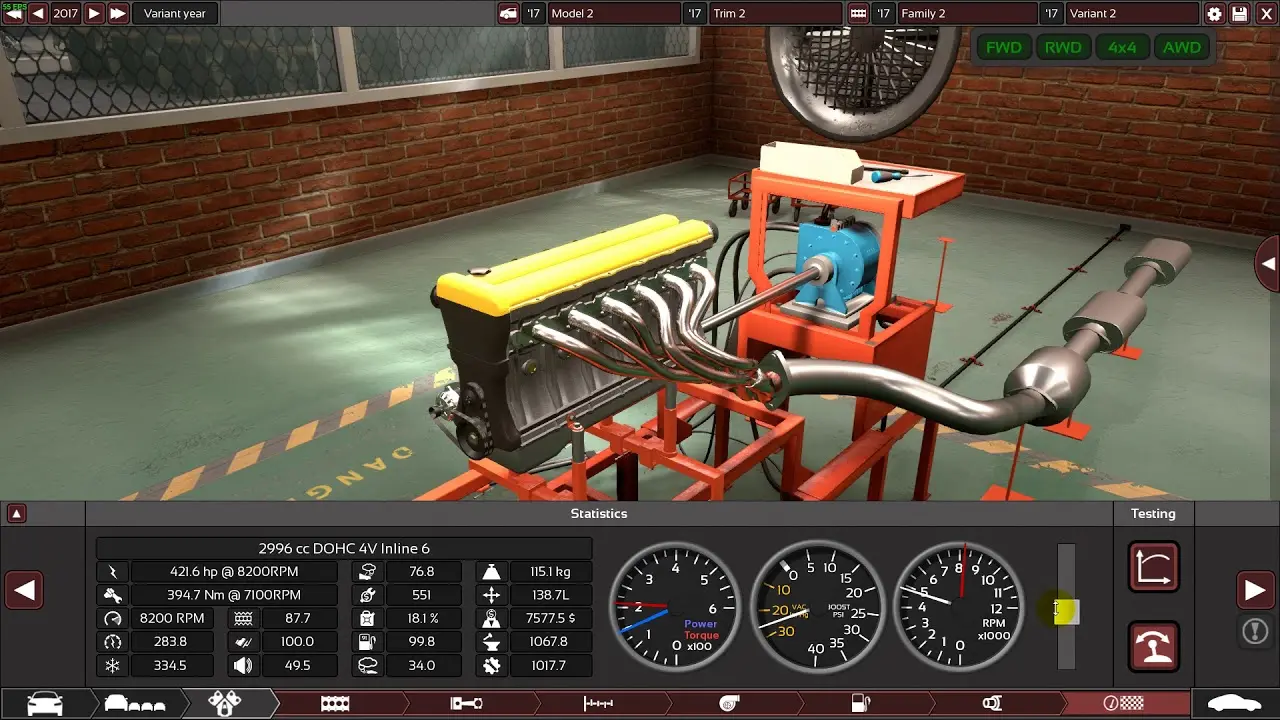Screen dimensions: 1280x720
Task: Open the car model tab
Action: point(45,703)
